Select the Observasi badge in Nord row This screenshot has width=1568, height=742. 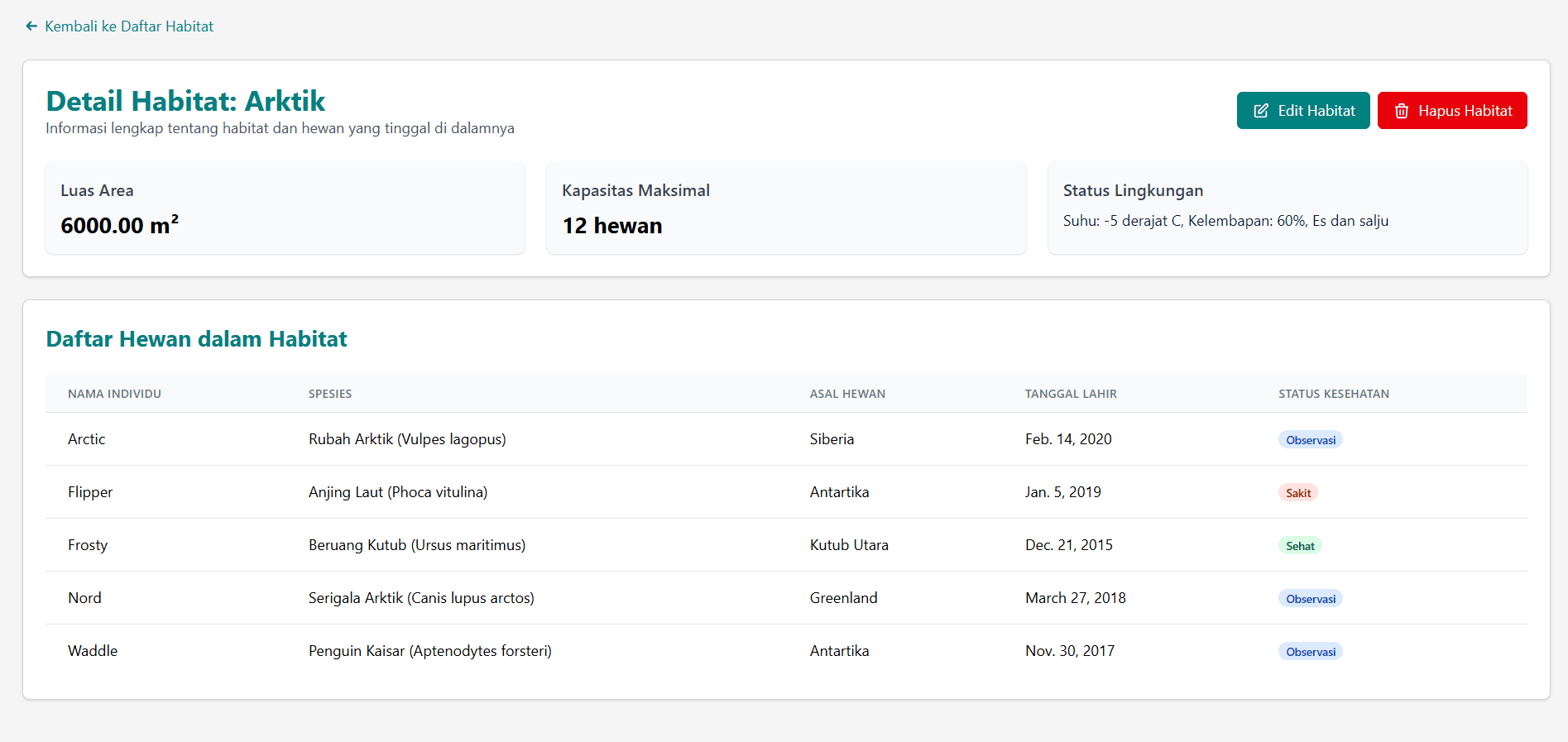(1310, 599)
